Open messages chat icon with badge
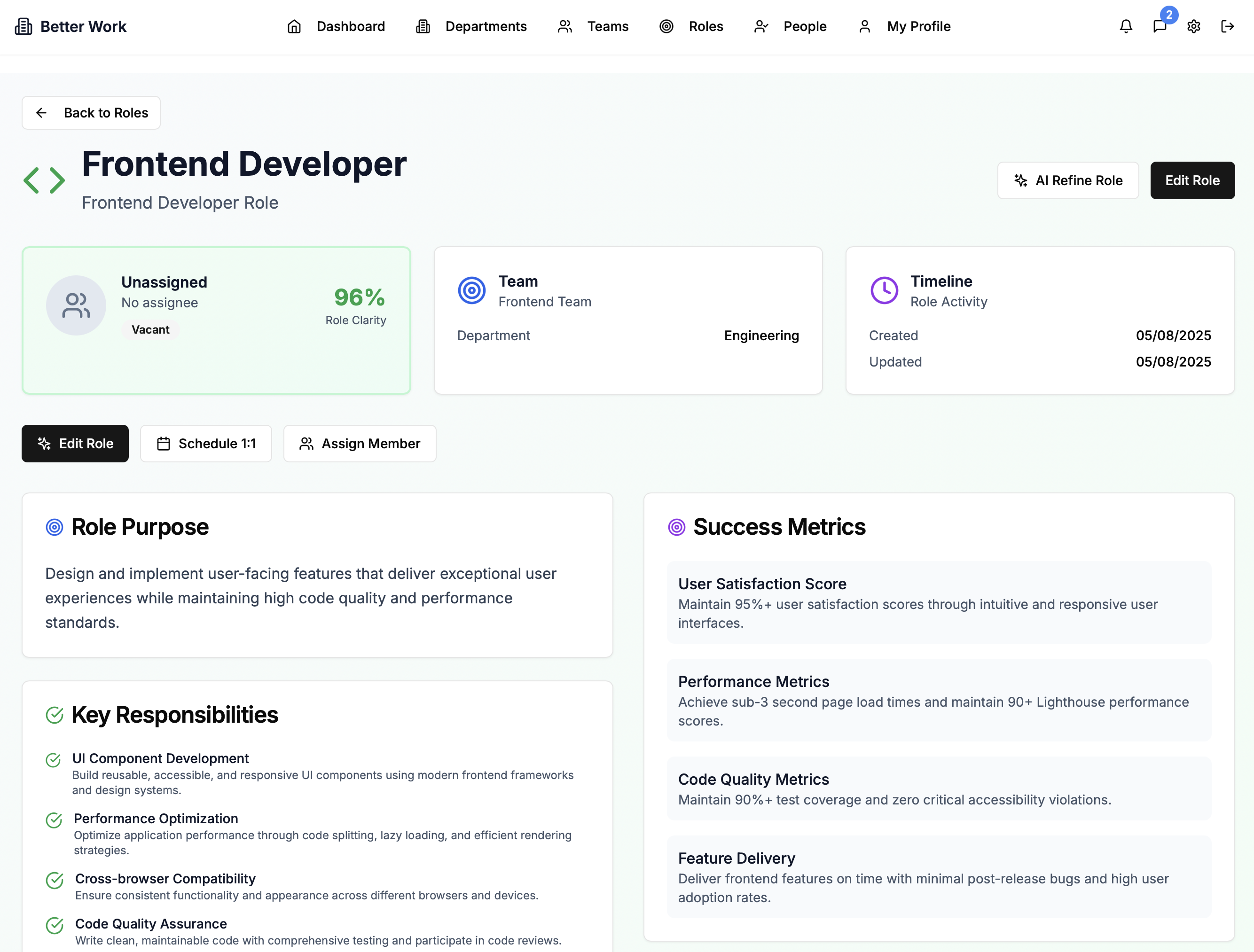This screenshot has width=1254, height=952. click(1160, 27)
